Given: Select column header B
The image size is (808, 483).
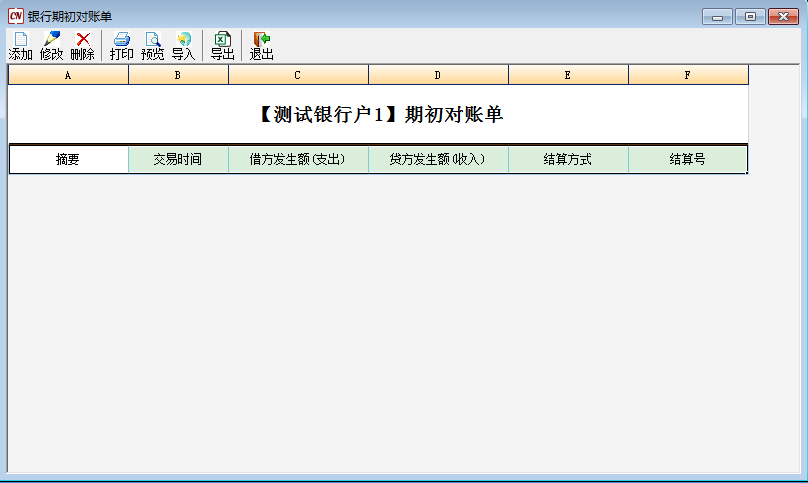Looking at the screenshot, I should 178,75.
